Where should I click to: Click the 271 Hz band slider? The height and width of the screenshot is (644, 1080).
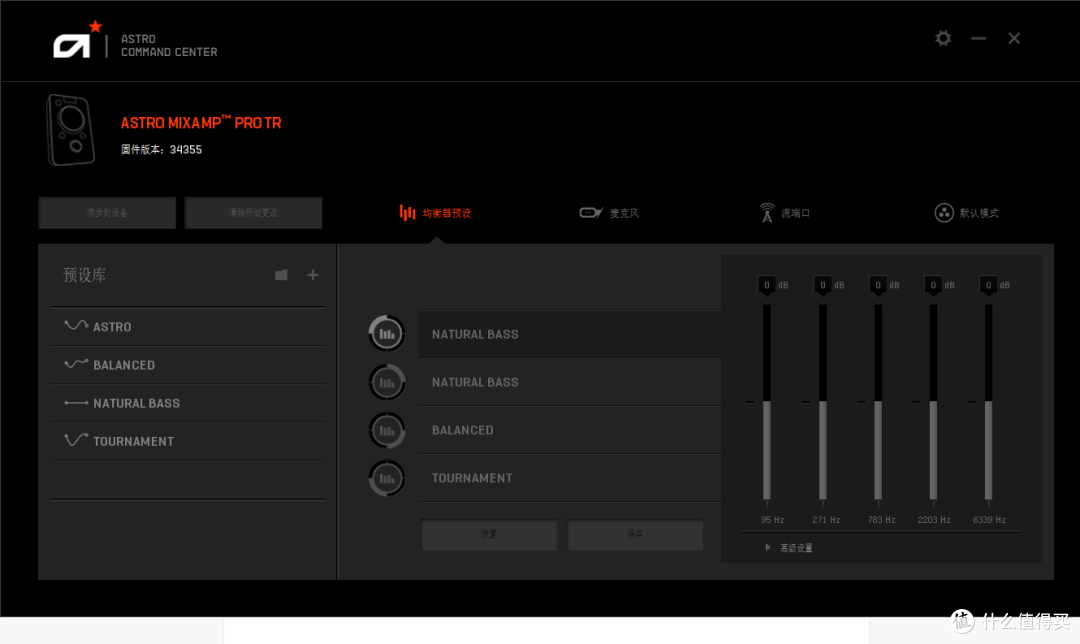point(822,402)
